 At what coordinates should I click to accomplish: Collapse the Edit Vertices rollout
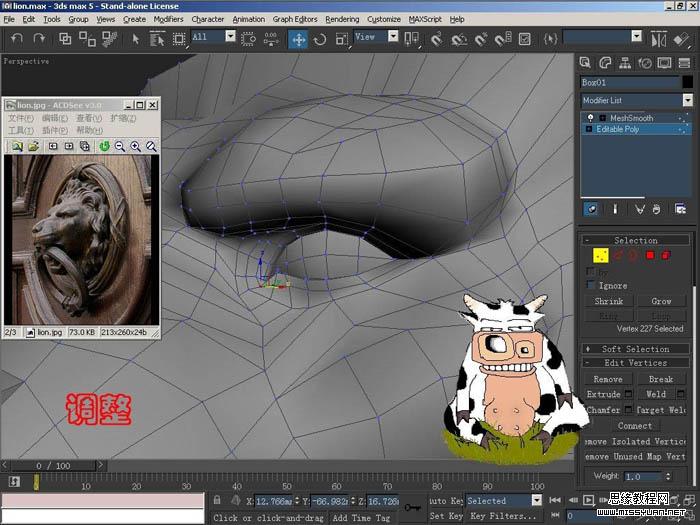click(x=636, y=362)
